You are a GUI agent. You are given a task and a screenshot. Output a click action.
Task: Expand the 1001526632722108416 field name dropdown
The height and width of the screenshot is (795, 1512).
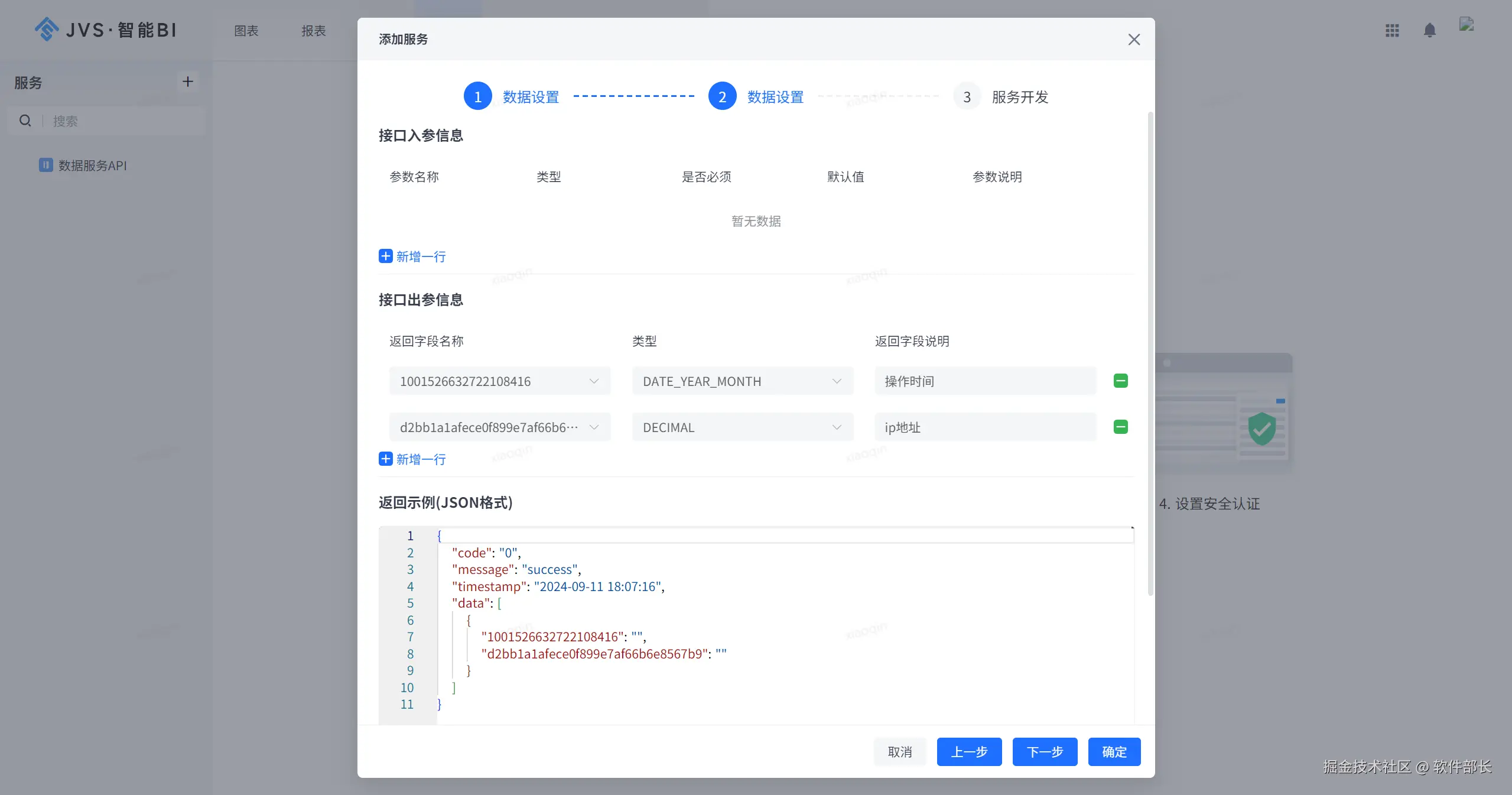pyautogui.click(x=499, y=381)
